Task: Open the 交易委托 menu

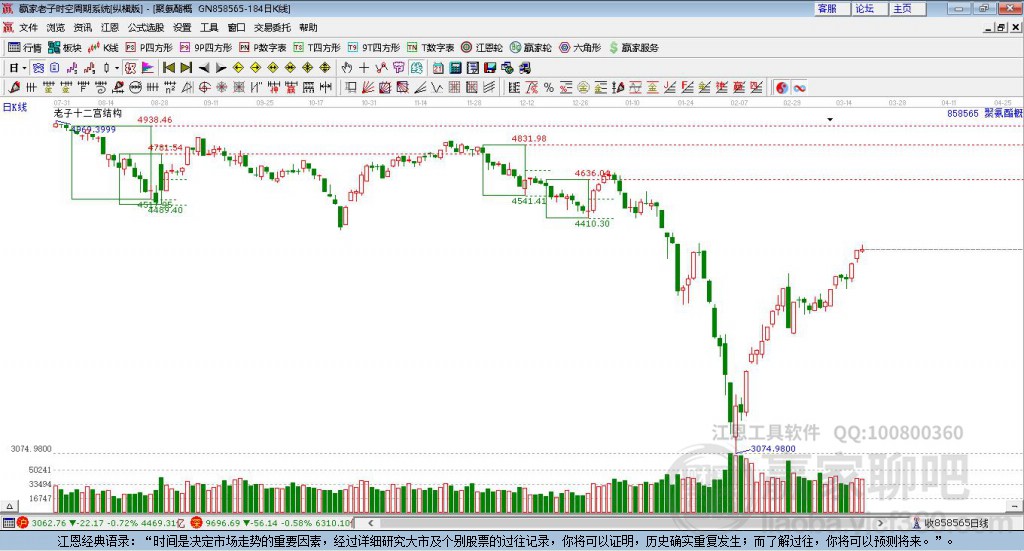Action: (272, 27)
